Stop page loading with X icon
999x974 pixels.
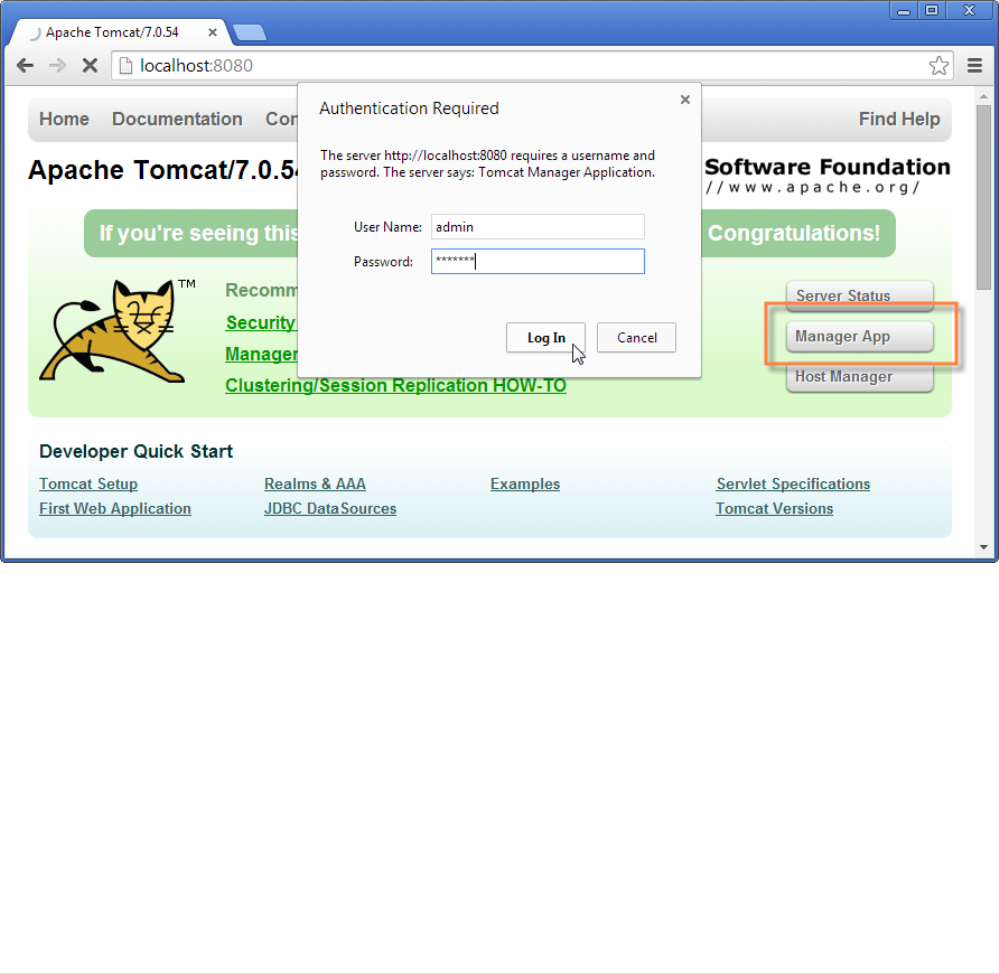pyautogui.click(x=90, y=65)
